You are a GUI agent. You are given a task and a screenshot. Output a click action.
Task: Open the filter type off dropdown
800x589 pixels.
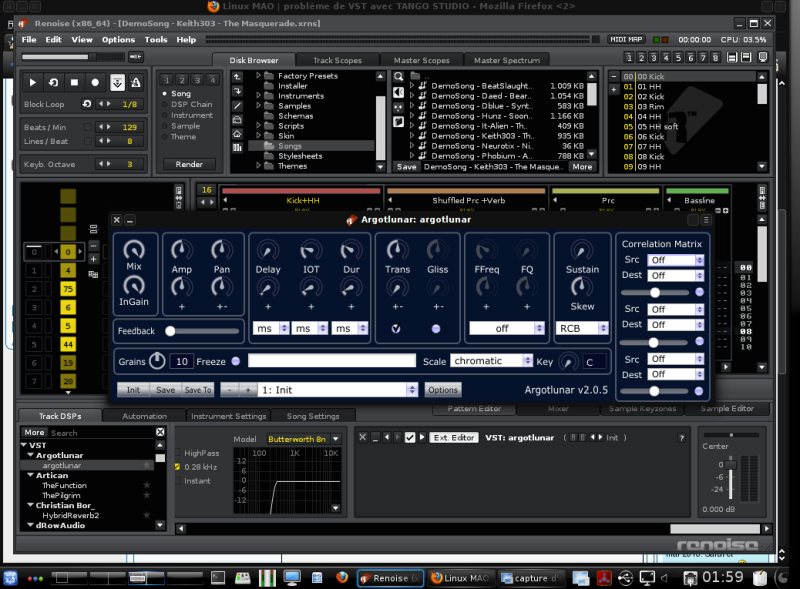point(507,328)
